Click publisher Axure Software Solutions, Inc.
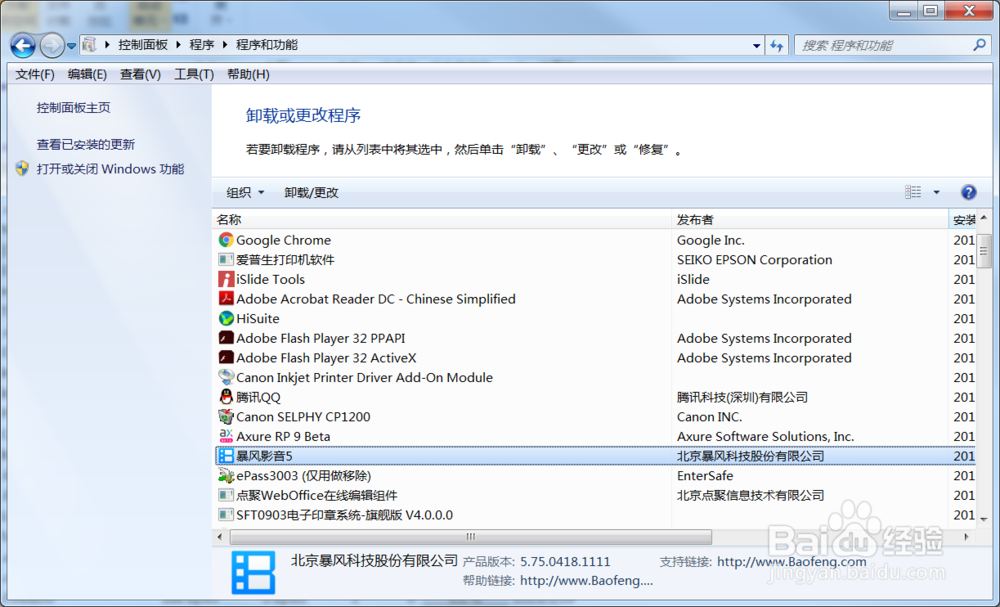The width and height of the screenshot is (1000, 607). click(765, 437)
